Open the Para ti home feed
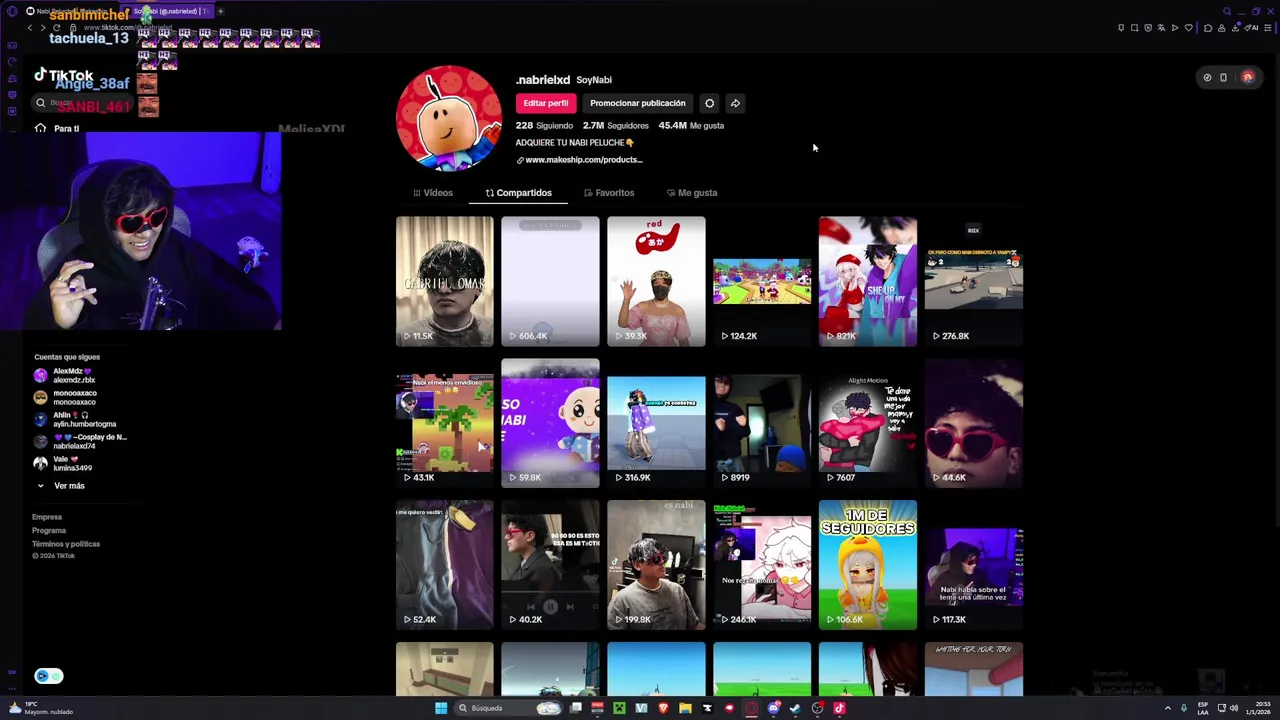Image resolution: width=1280 pixels, height=720 pixels. coord(56,128)
